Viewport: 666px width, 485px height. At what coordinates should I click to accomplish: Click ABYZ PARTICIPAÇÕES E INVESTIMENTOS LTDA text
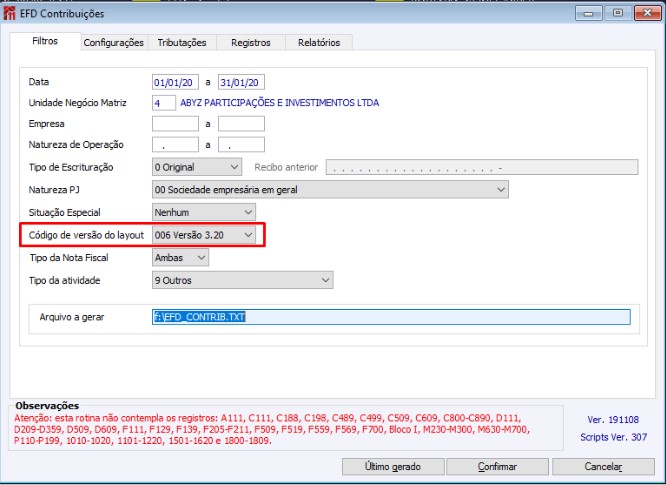(279, 103)
